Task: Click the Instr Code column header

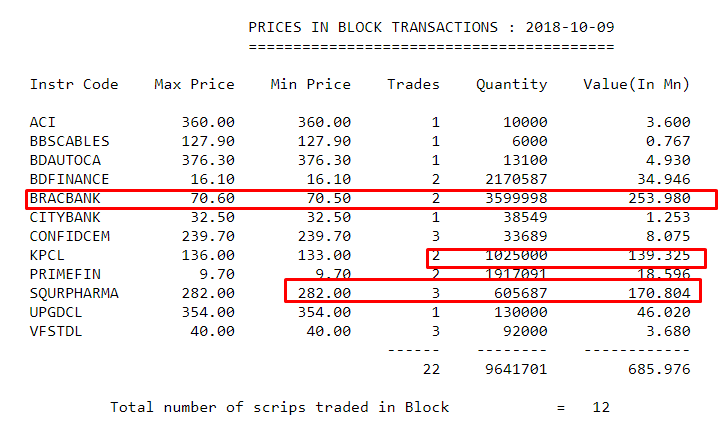Action: tap(74, 84)
